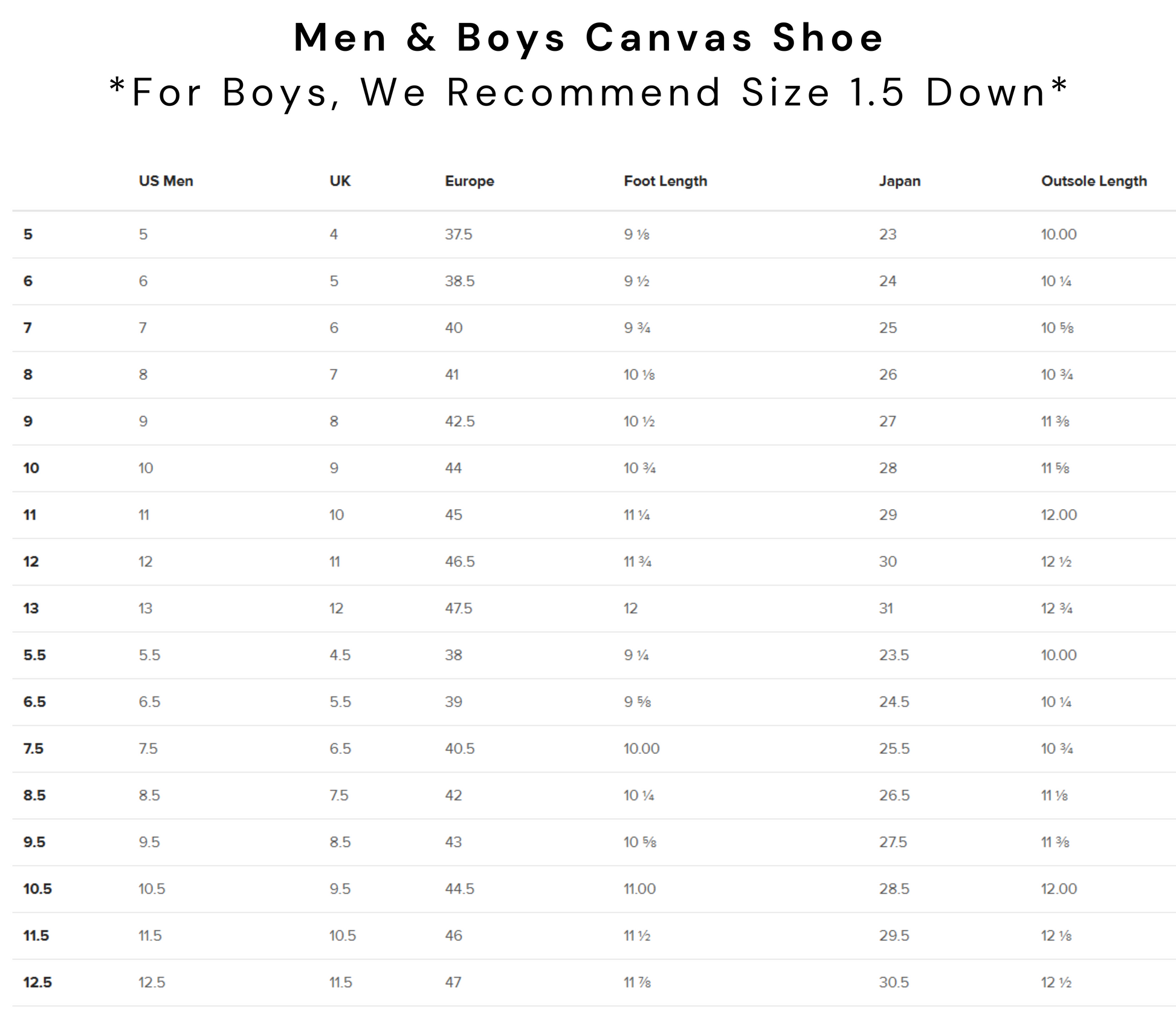Select the Outsole Length column header
This screenshot has width=1176, height=1026.
pos(1094,181)
